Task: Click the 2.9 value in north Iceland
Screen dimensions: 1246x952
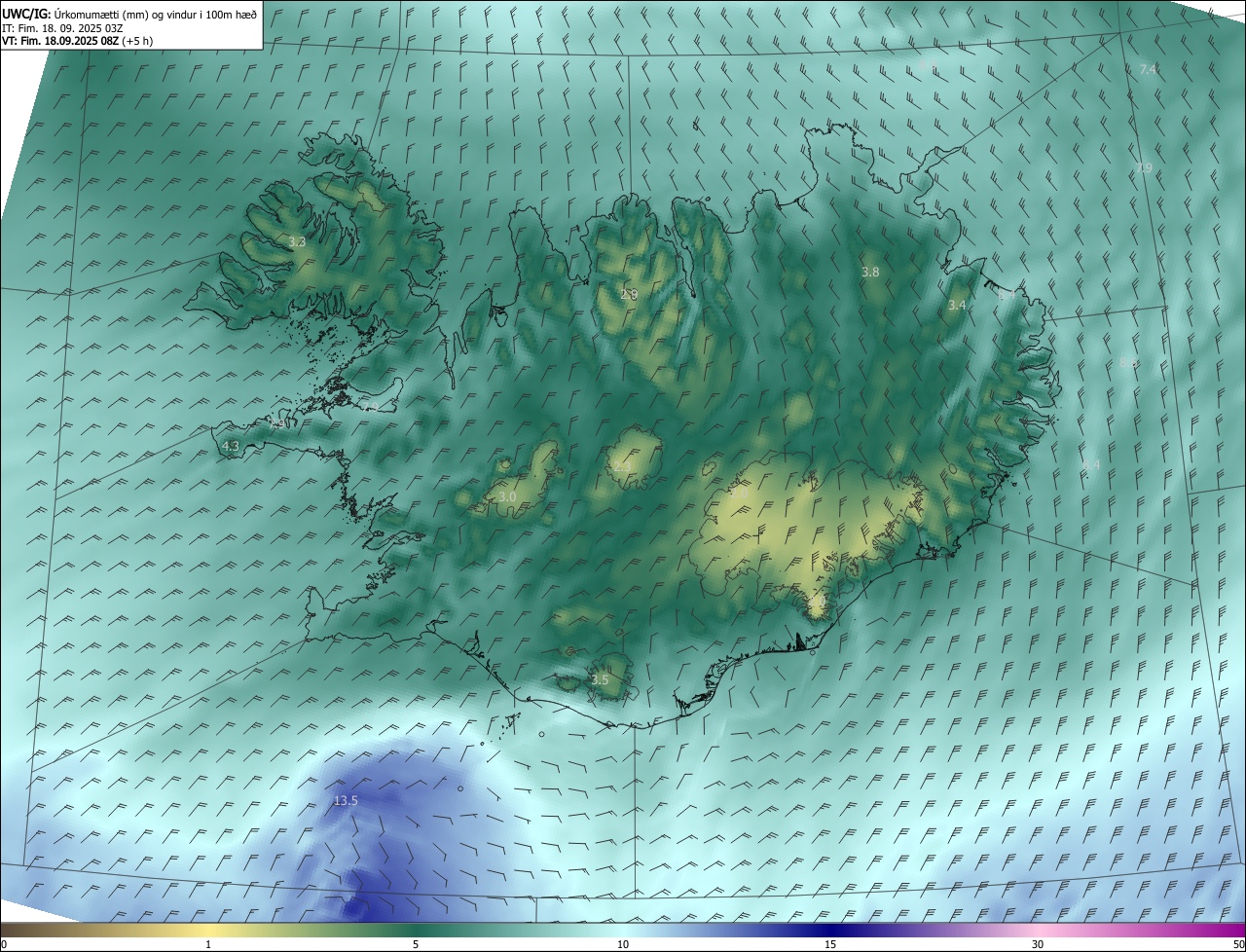Action: 629,294
